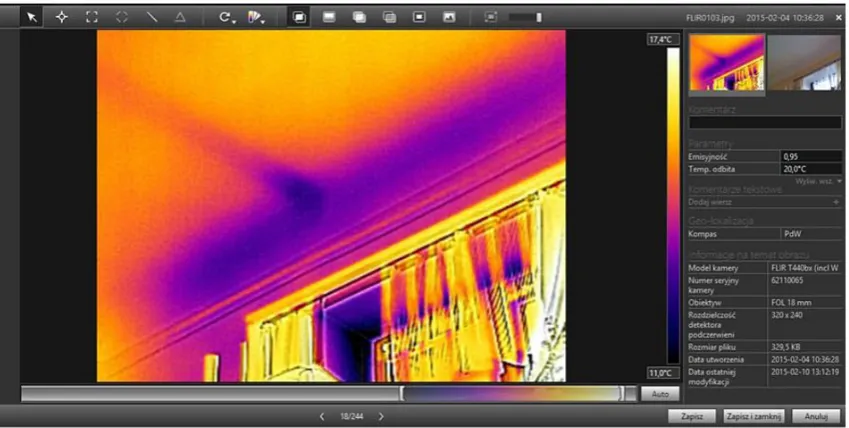Expand the Wyśw. wsz. parameters dropdown
Image resolution: width=849 pixels, height=428 pixels.
pos(819,181)
